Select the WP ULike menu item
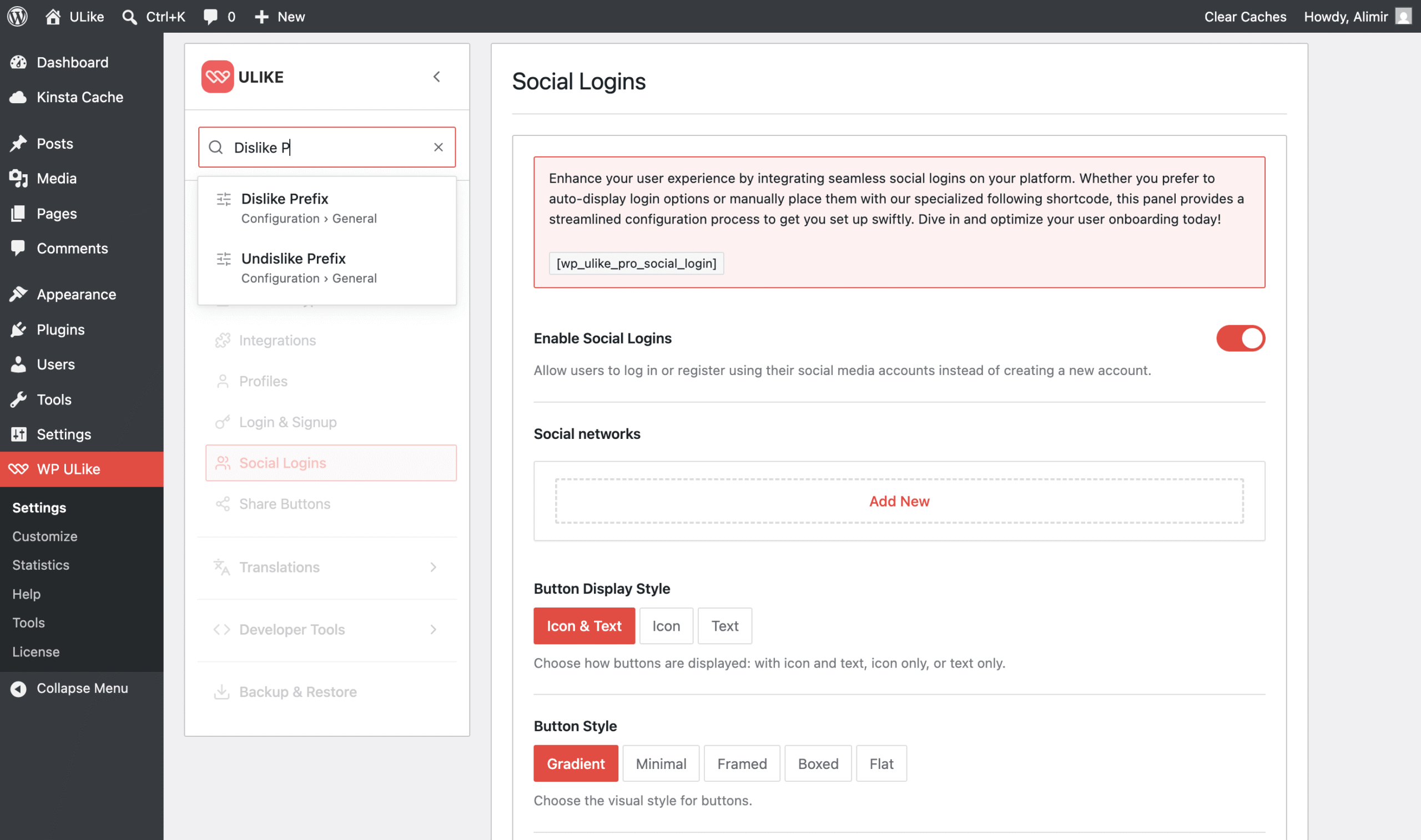This screenshot has width=1421, height=840. pyautogui.click(x=82, y=469)
